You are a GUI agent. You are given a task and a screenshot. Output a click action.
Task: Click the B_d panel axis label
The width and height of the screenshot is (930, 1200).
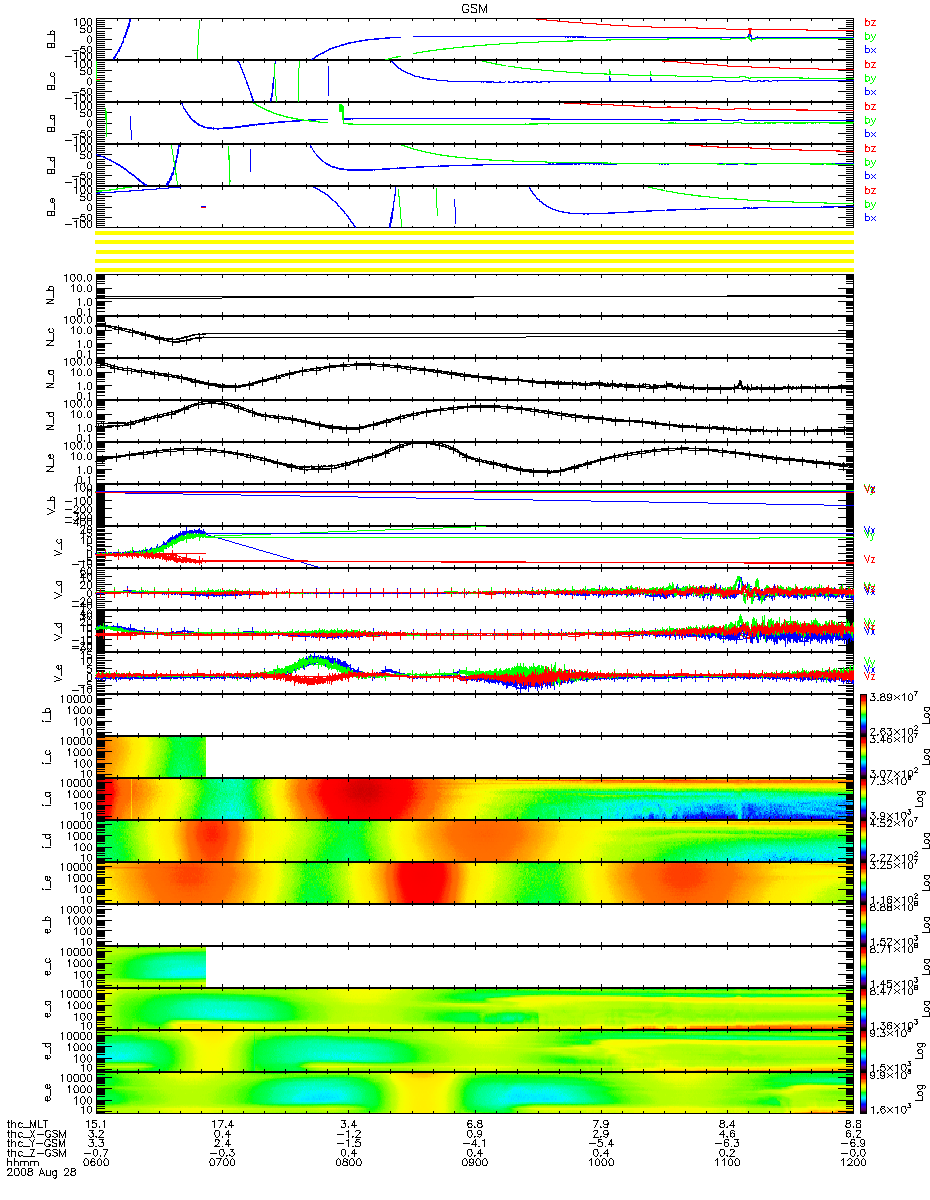[51, 165]
